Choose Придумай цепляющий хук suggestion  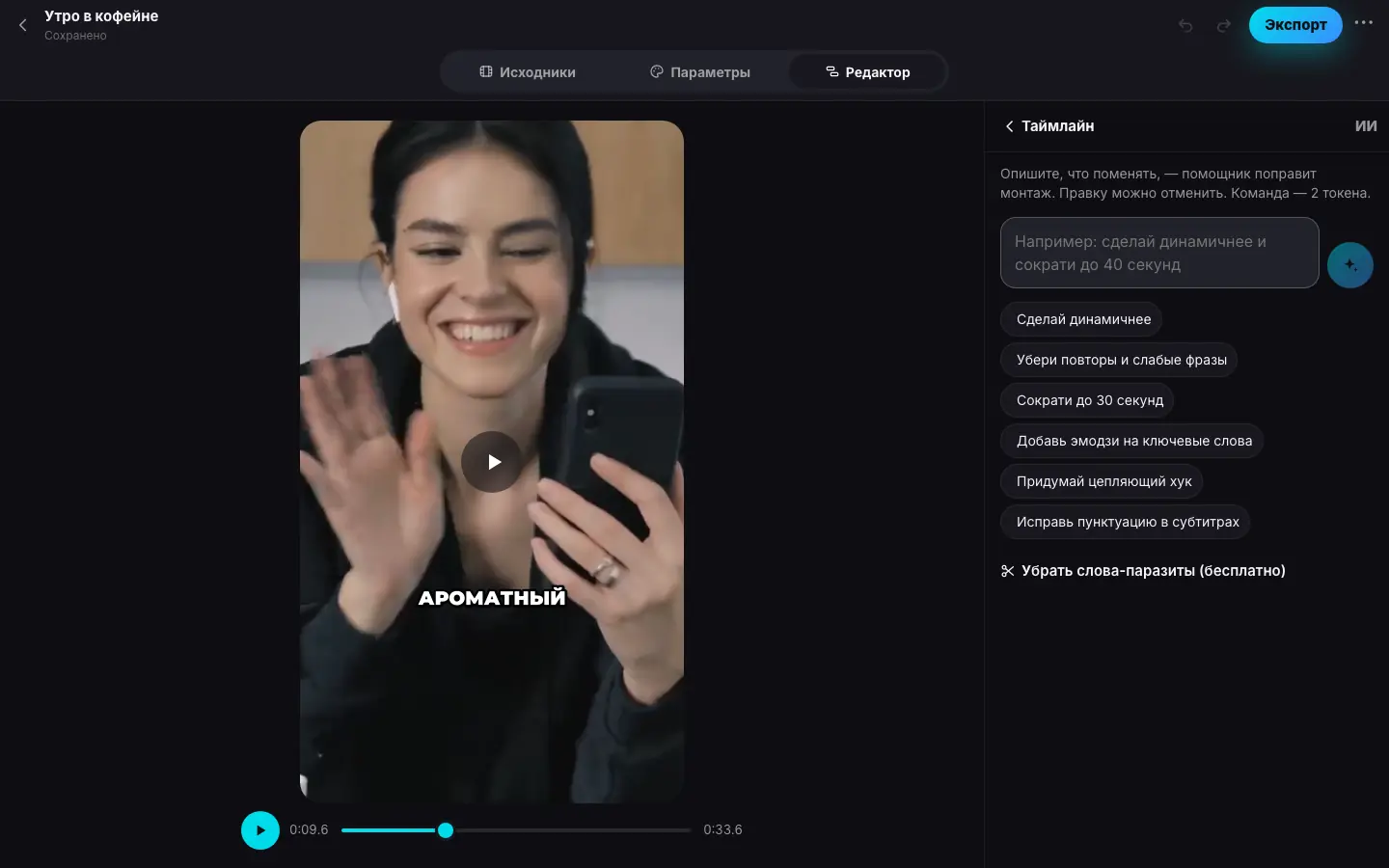pyautogui.click(x=1103, y=481)
